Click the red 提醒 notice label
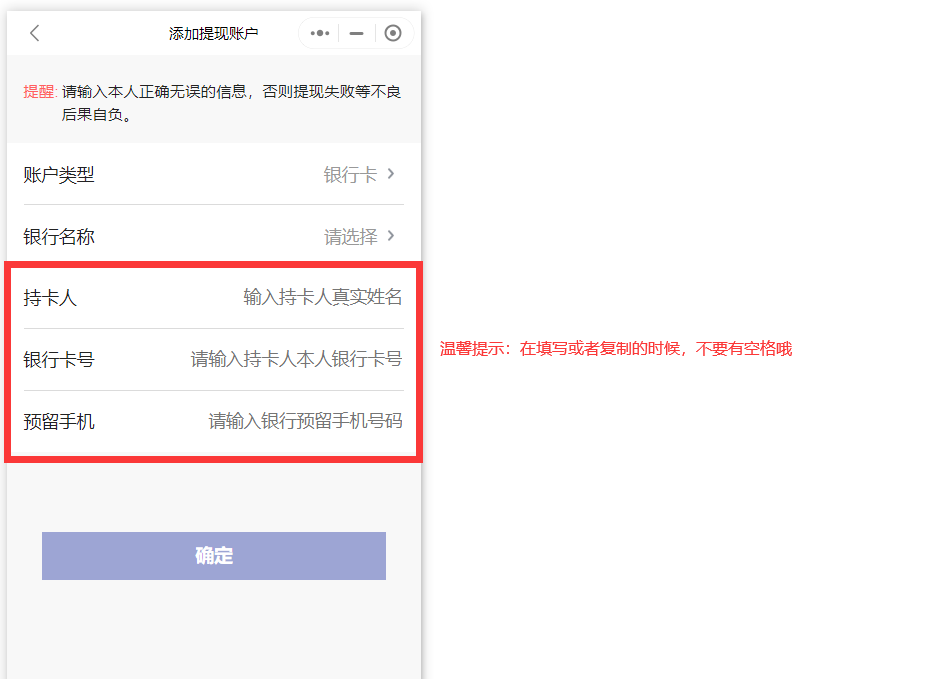Viewport: 952px width, 679px height. point(39,92)
